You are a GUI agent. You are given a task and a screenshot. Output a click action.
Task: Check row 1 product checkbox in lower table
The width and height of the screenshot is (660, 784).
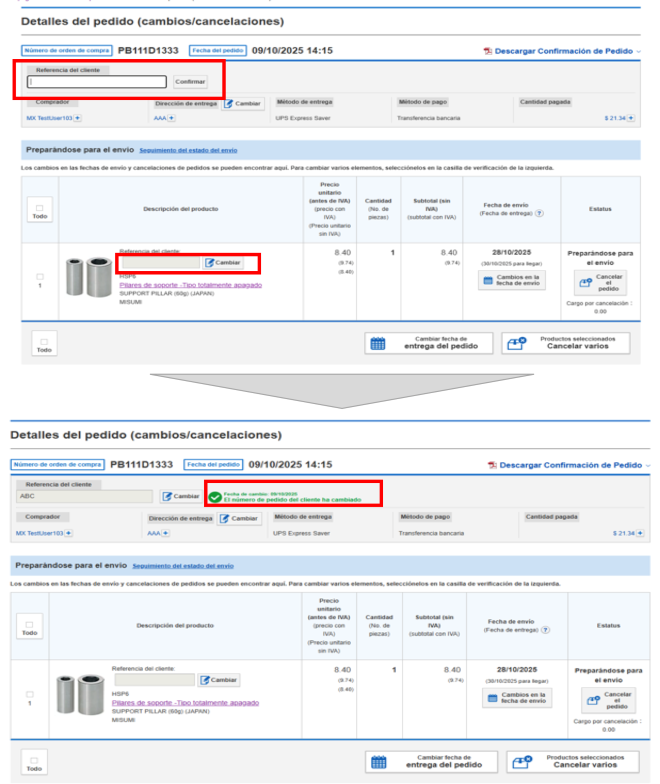[30, 693]
